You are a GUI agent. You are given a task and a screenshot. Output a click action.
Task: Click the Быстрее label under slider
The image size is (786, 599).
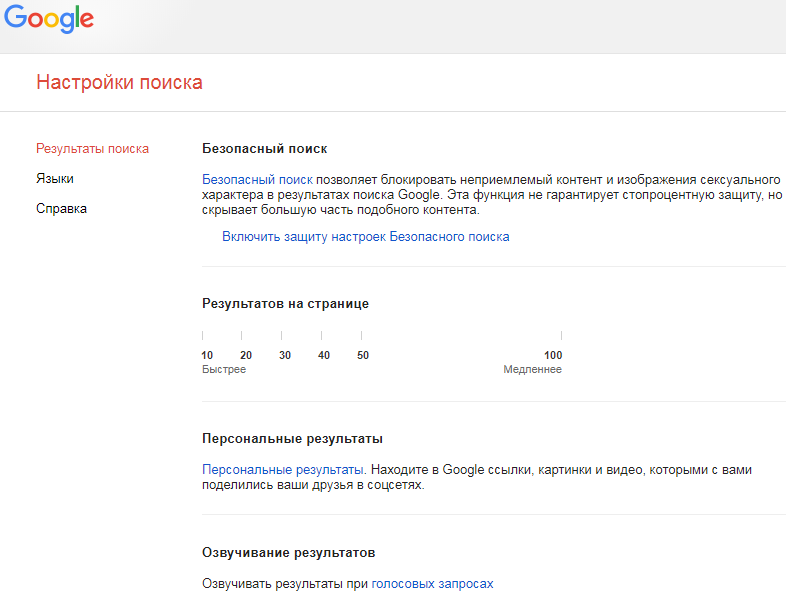tap(224, 369)
